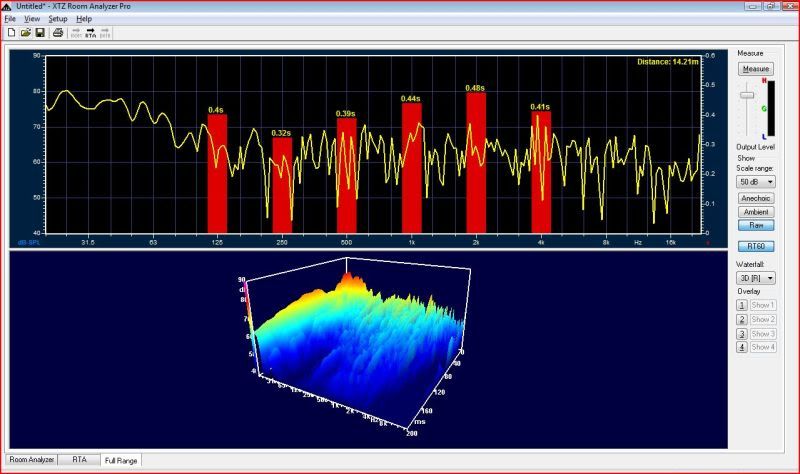Open the View menu
The height and width of the screenshot is (474, 800).
32,19
